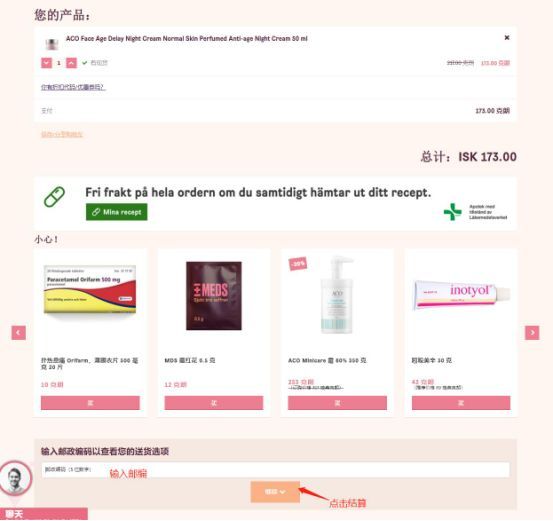Click the postal code input field
The width and height of the screenshot is (553, 521).
pyautogui.click(x=275, y=470)
